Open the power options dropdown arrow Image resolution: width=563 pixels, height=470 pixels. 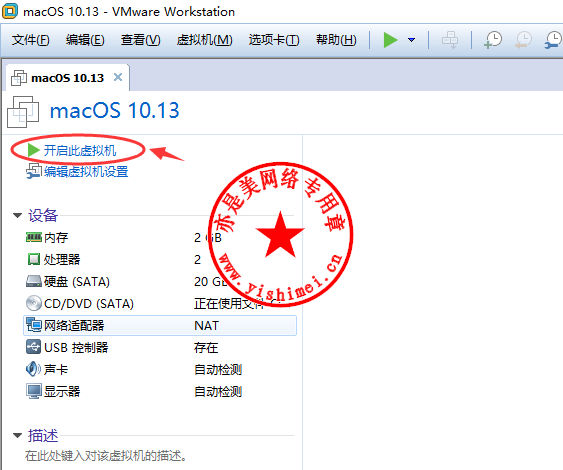[x=411, y=40]
